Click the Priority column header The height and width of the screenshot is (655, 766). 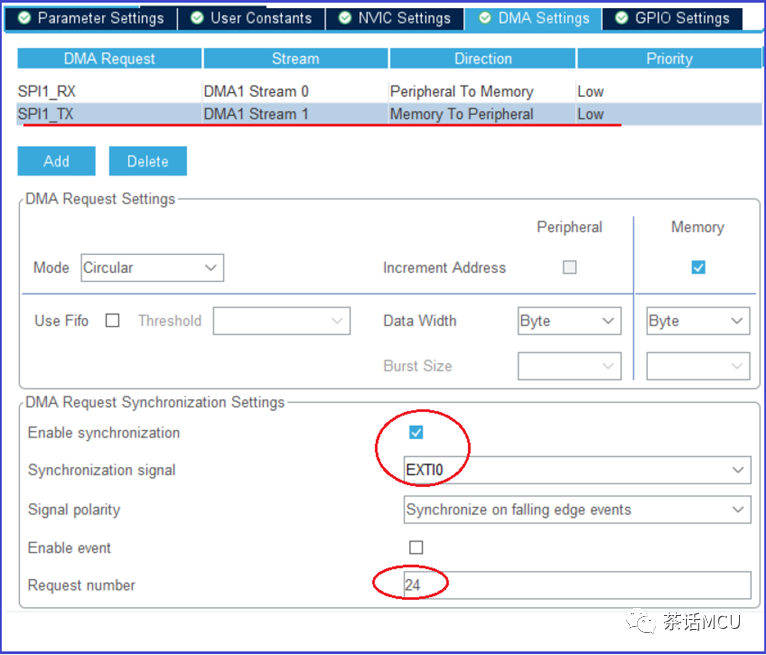(669, 59)
